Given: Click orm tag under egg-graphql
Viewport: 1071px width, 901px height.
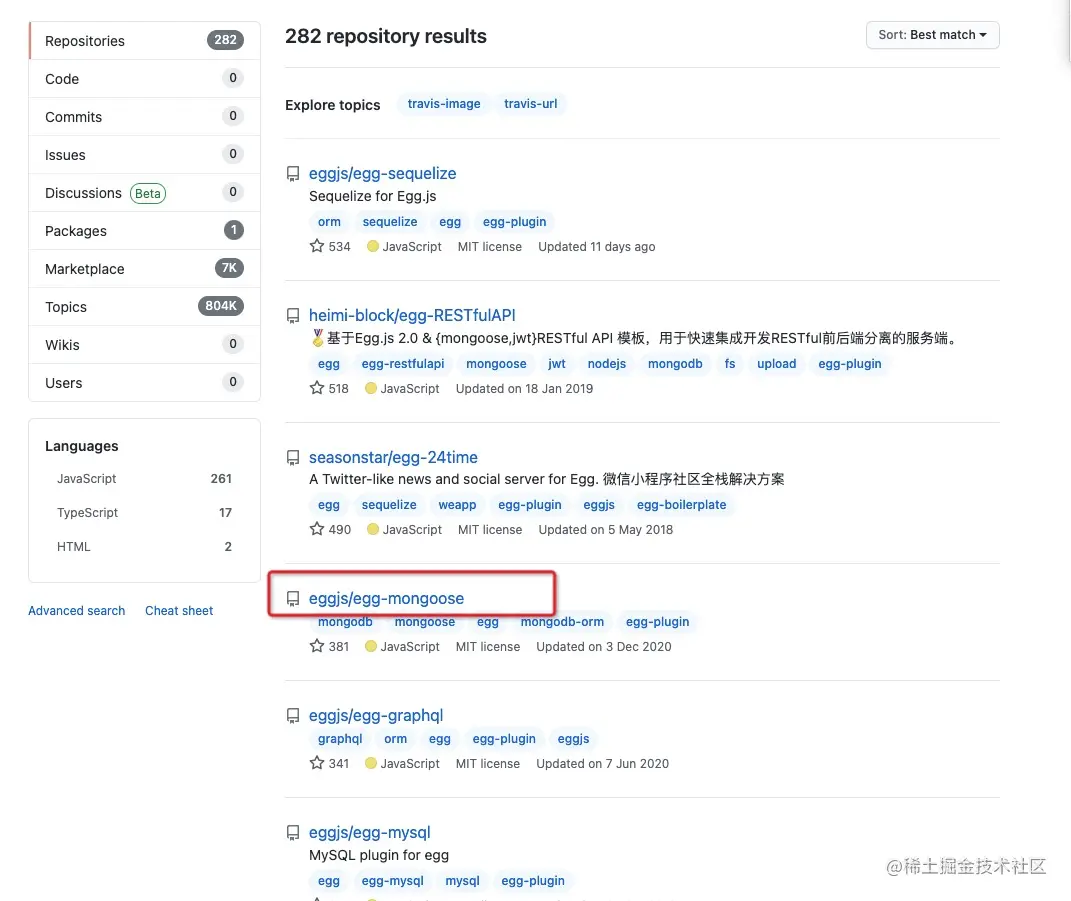Looking at the screenshot, I should click(x=395, y=739).
